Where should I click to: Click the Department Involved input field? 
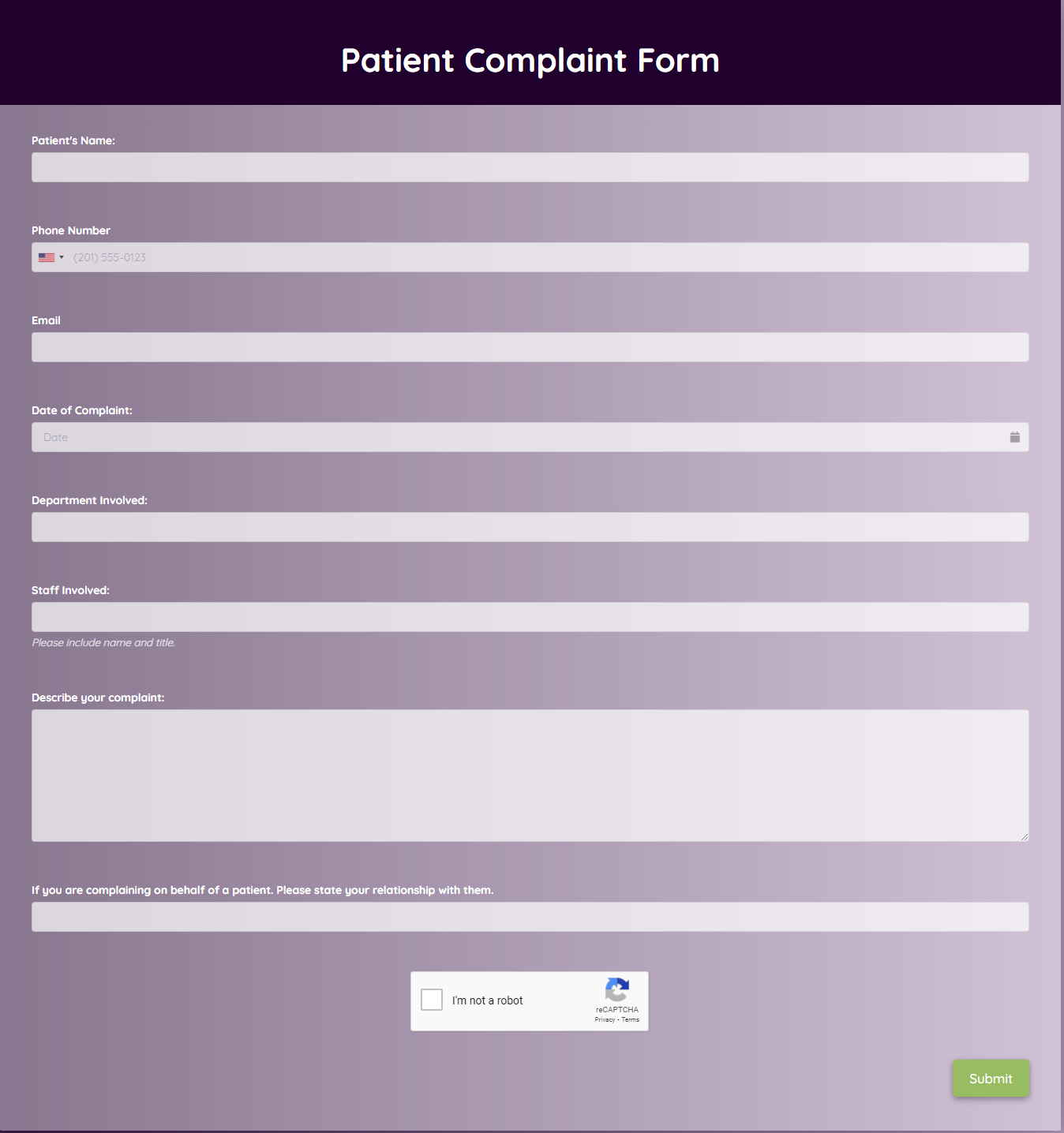click(530, 527)
